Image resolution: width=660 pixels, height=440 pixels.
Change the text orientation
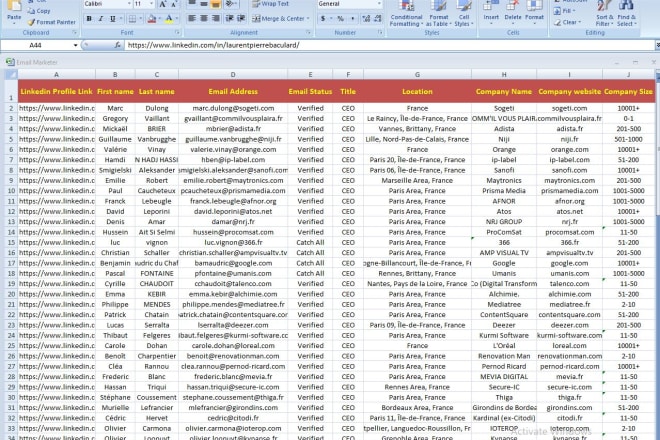(x=231, y=4)
